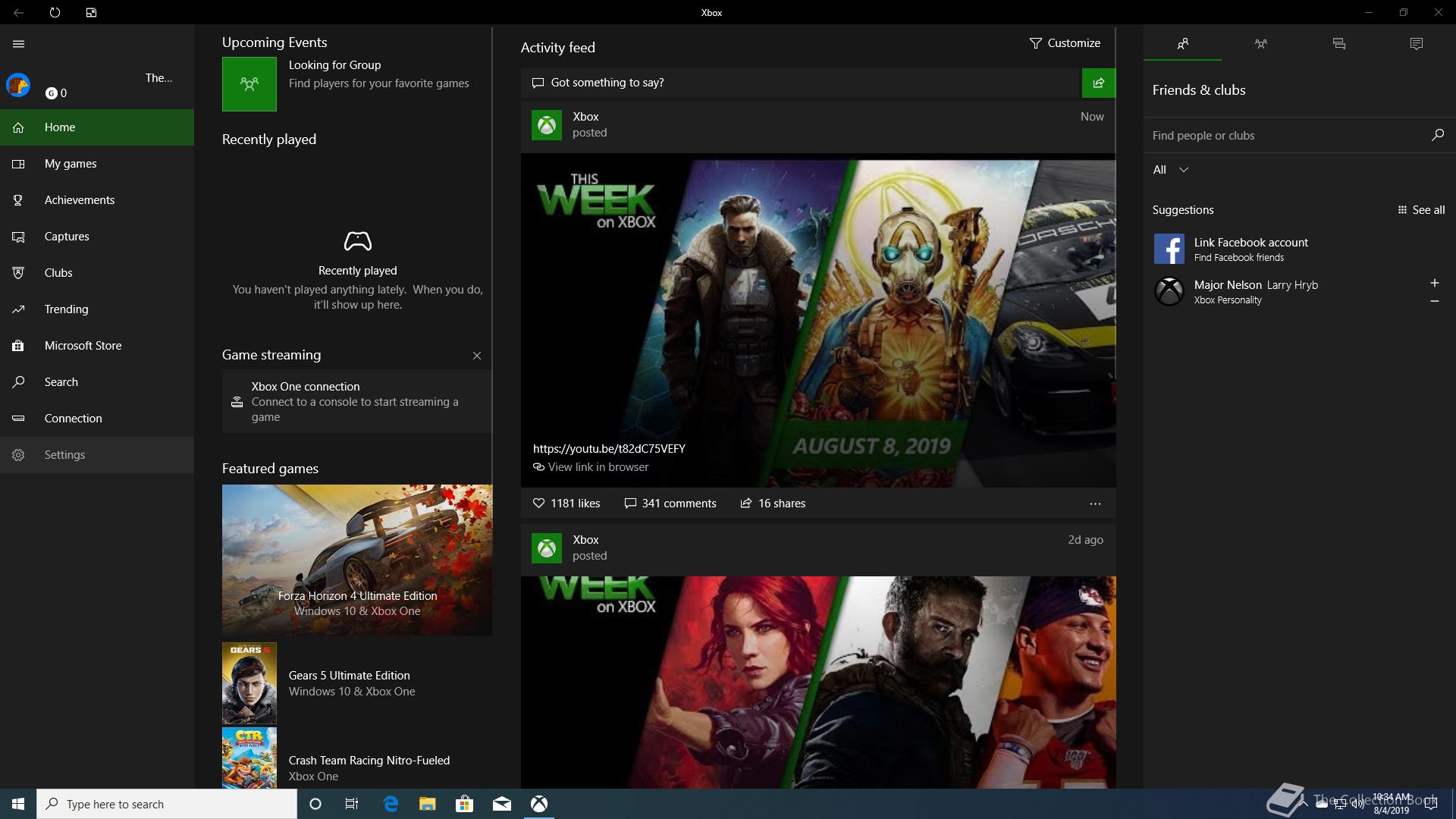The image size is (1456, 819).
Task: Switch to Messages tab in right panel
Action: pyautogui.click(x=1338, y=44)
